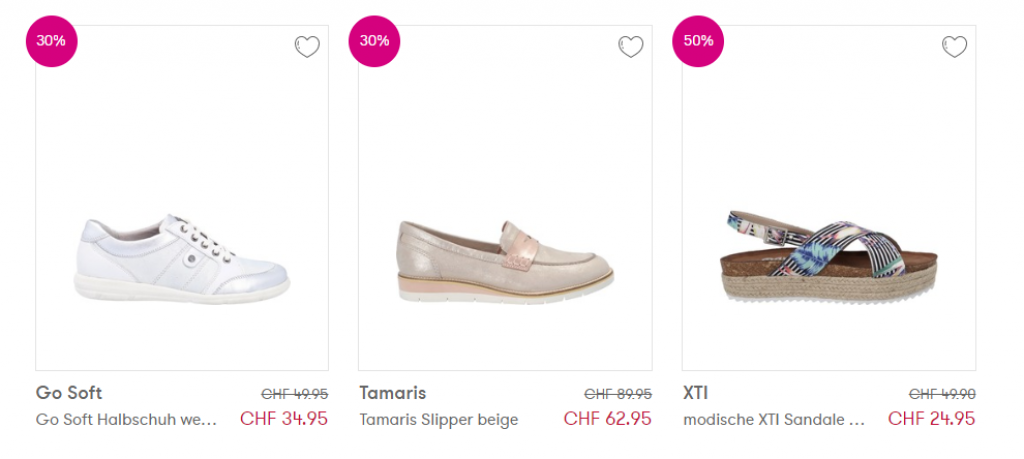Add Tamaris slipper to wishlist heart

630,47
